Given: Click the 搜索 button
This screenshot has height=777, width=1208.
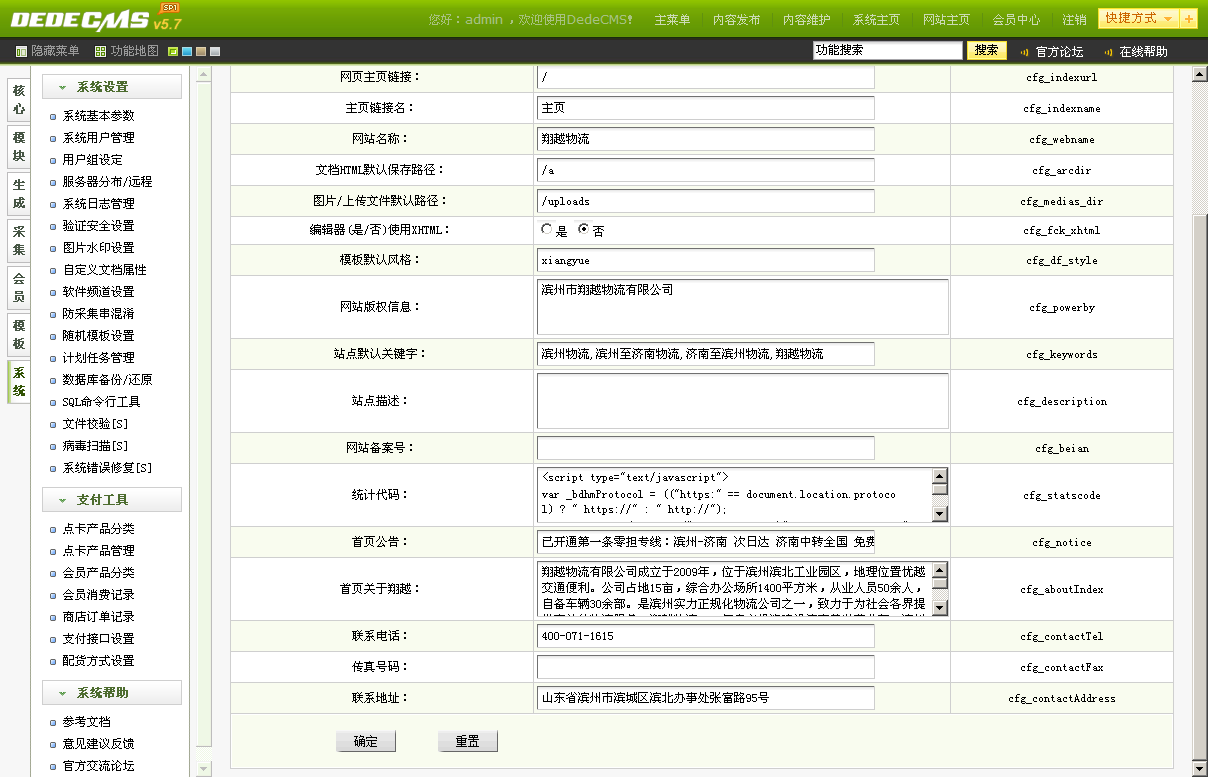Looking at the screenshot, I should tap(986, 51).
